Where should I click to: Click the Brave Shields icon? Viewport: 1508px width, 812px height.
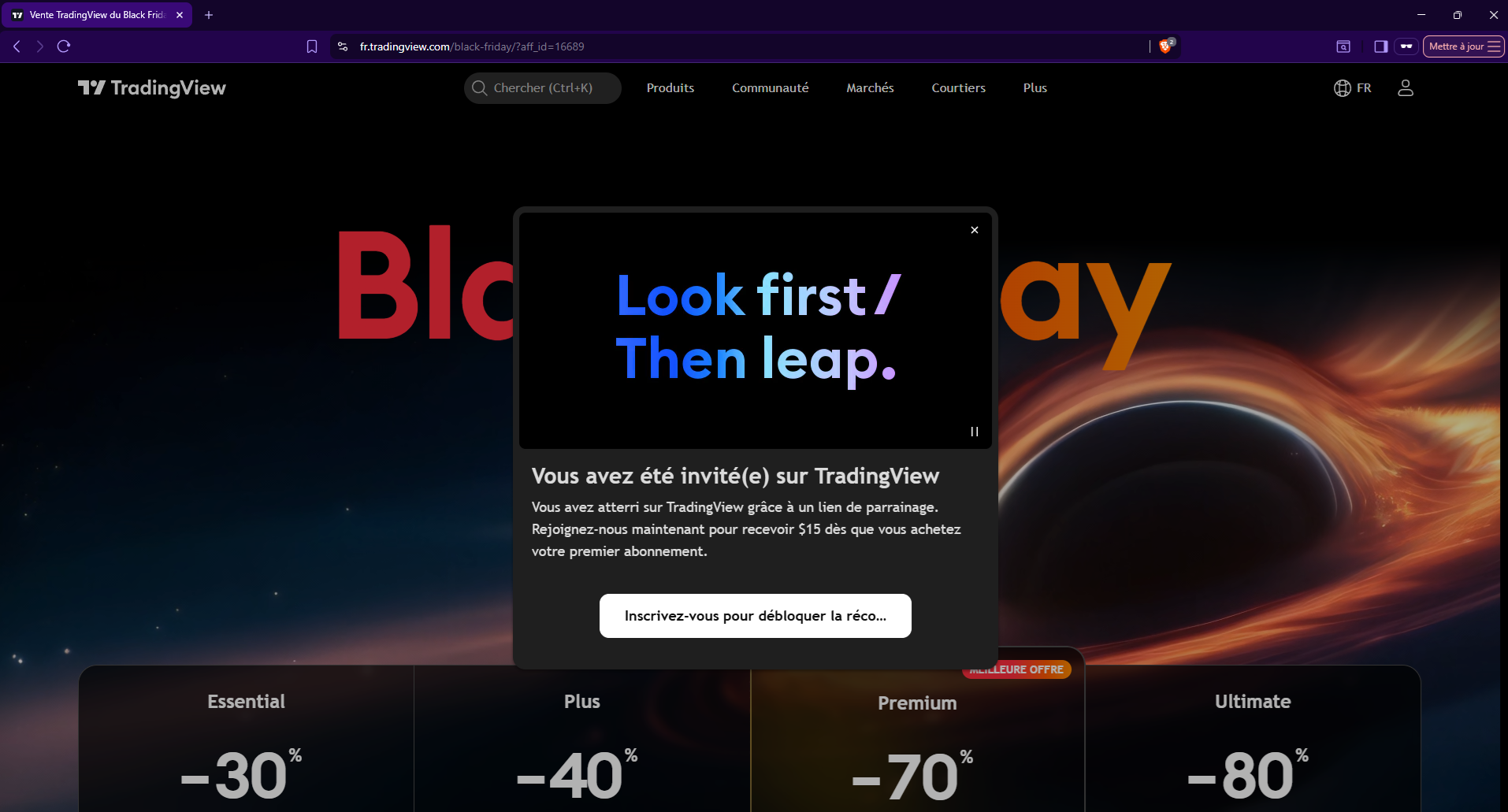pos(1166,46)
